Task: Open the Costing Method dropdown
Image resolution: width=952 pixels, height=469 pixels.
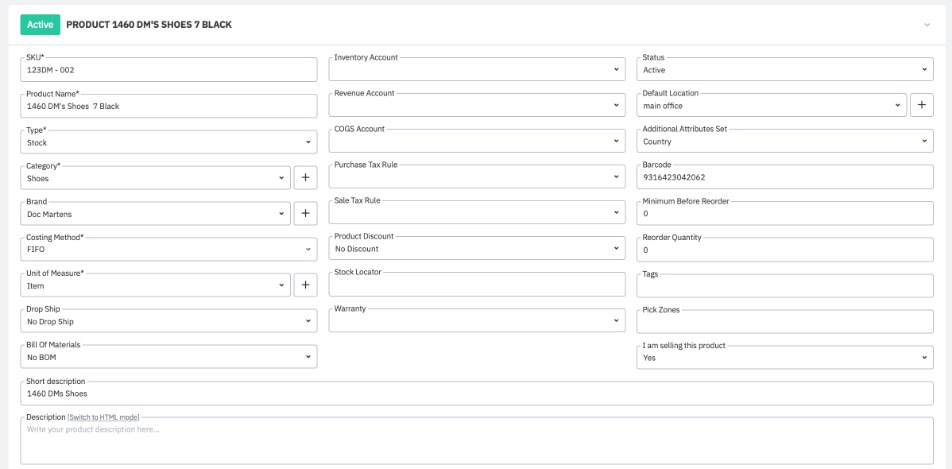Action: pyautogui.click(x=168, y=249)
